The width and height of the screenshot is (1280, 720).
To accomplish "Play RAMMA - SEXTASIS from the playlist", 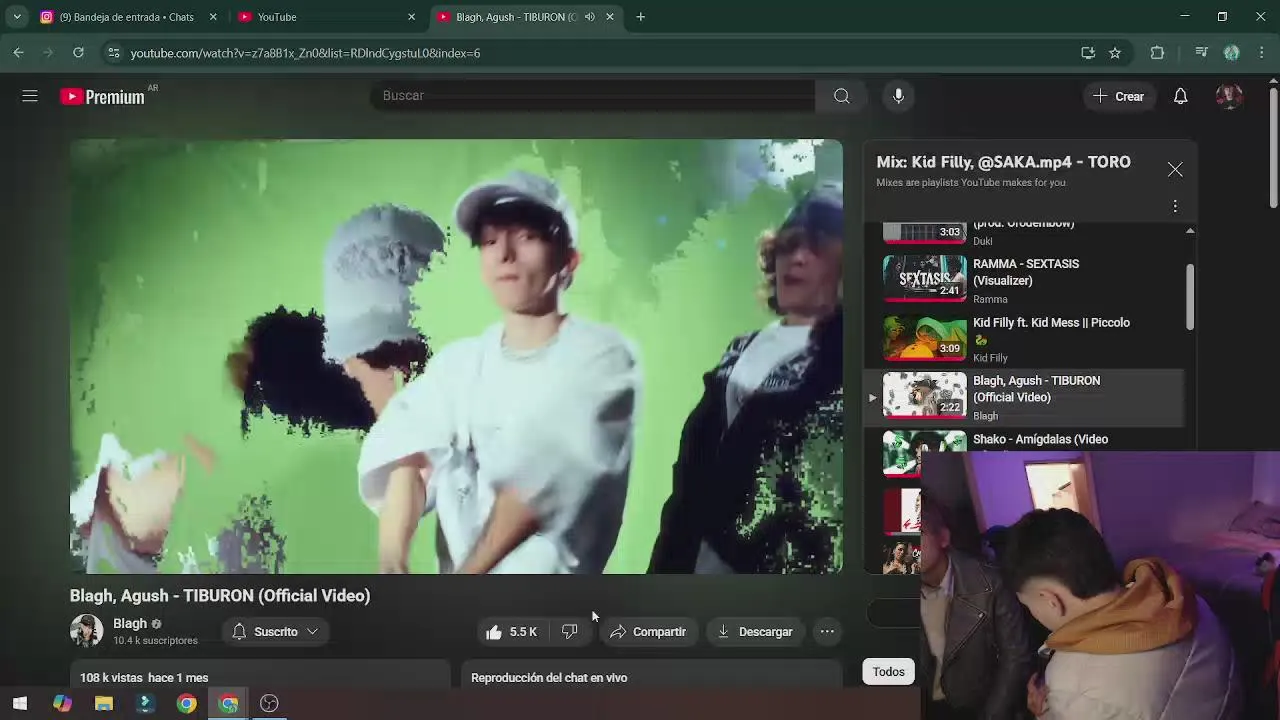I will pos(1024,280).
